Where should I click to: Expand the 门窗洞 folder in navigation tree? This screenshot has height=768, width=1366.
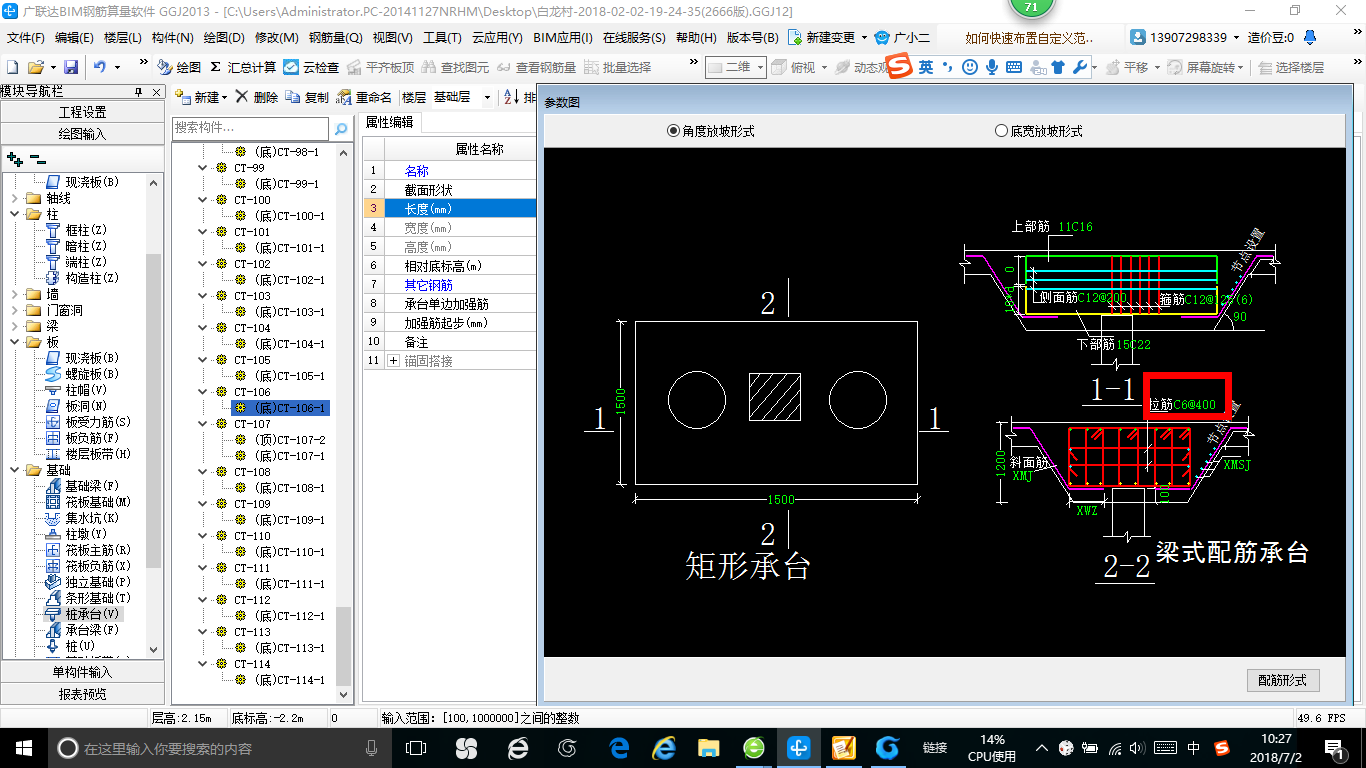click(14, 310)
